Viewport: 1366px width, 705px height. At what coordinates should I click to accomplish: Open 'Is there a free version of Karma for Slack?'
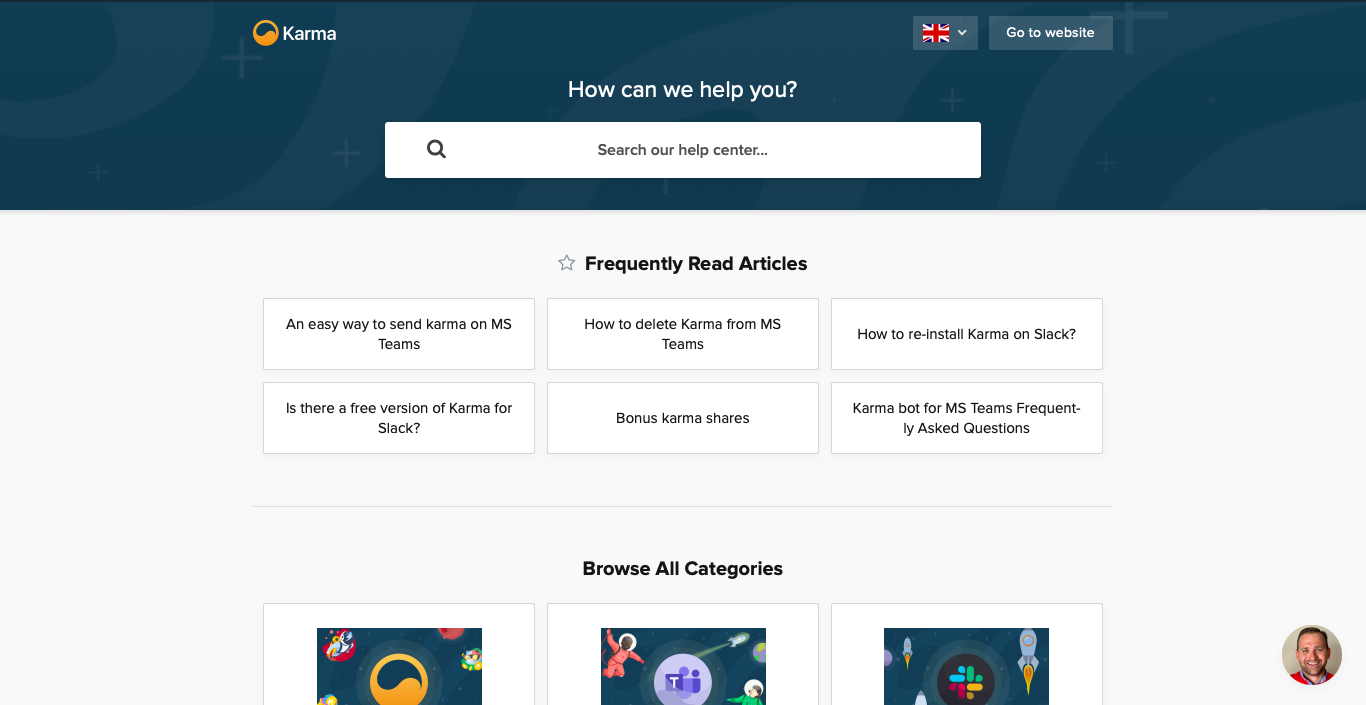coord(399,418)
